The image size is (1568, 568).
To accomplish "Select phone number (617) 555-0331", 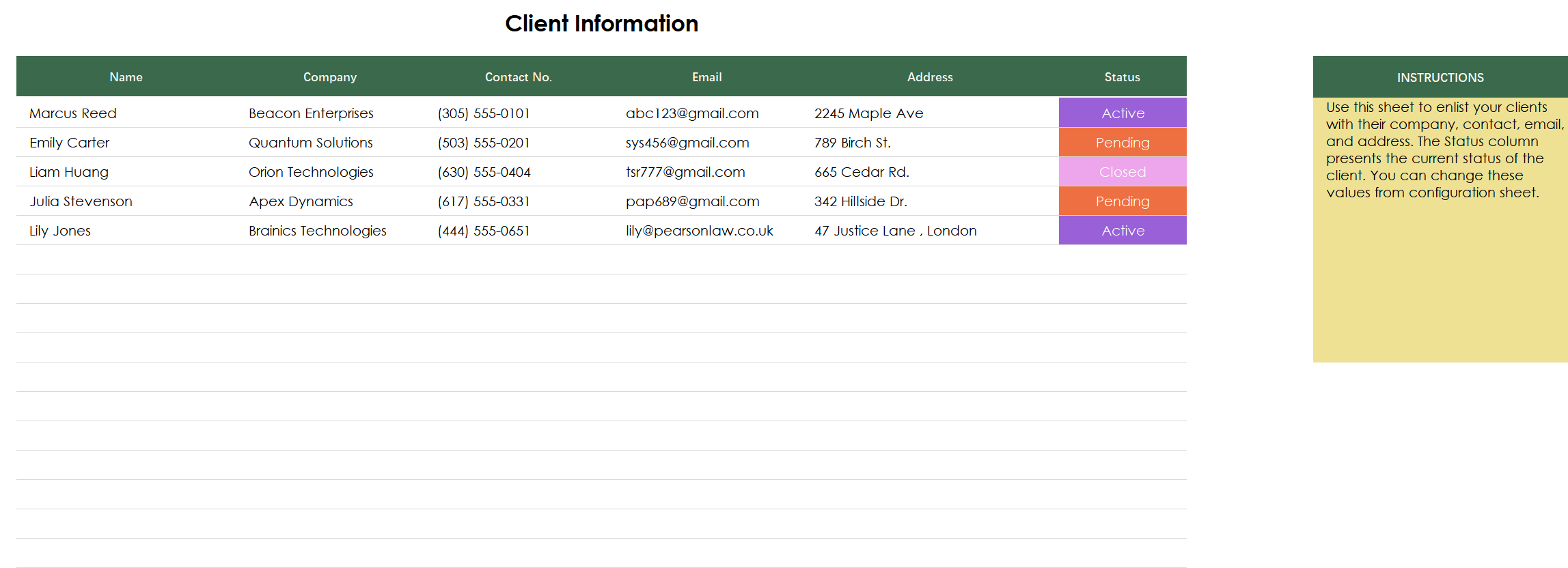I will click(484, 201).
